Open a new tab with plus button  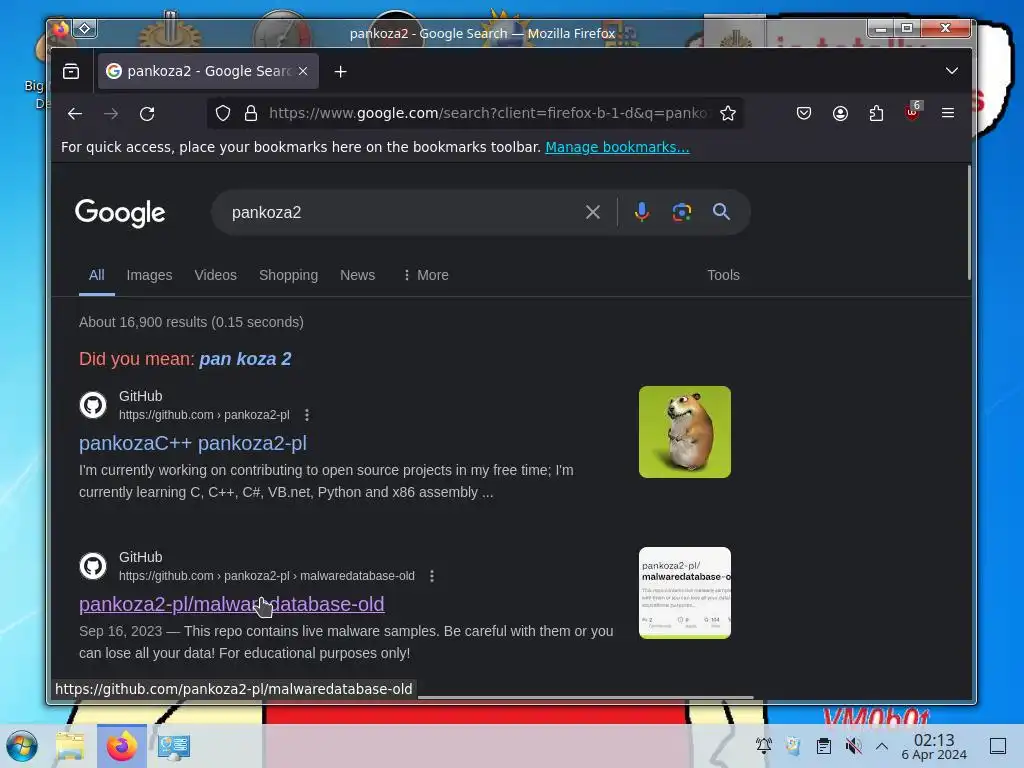point(340,72)
